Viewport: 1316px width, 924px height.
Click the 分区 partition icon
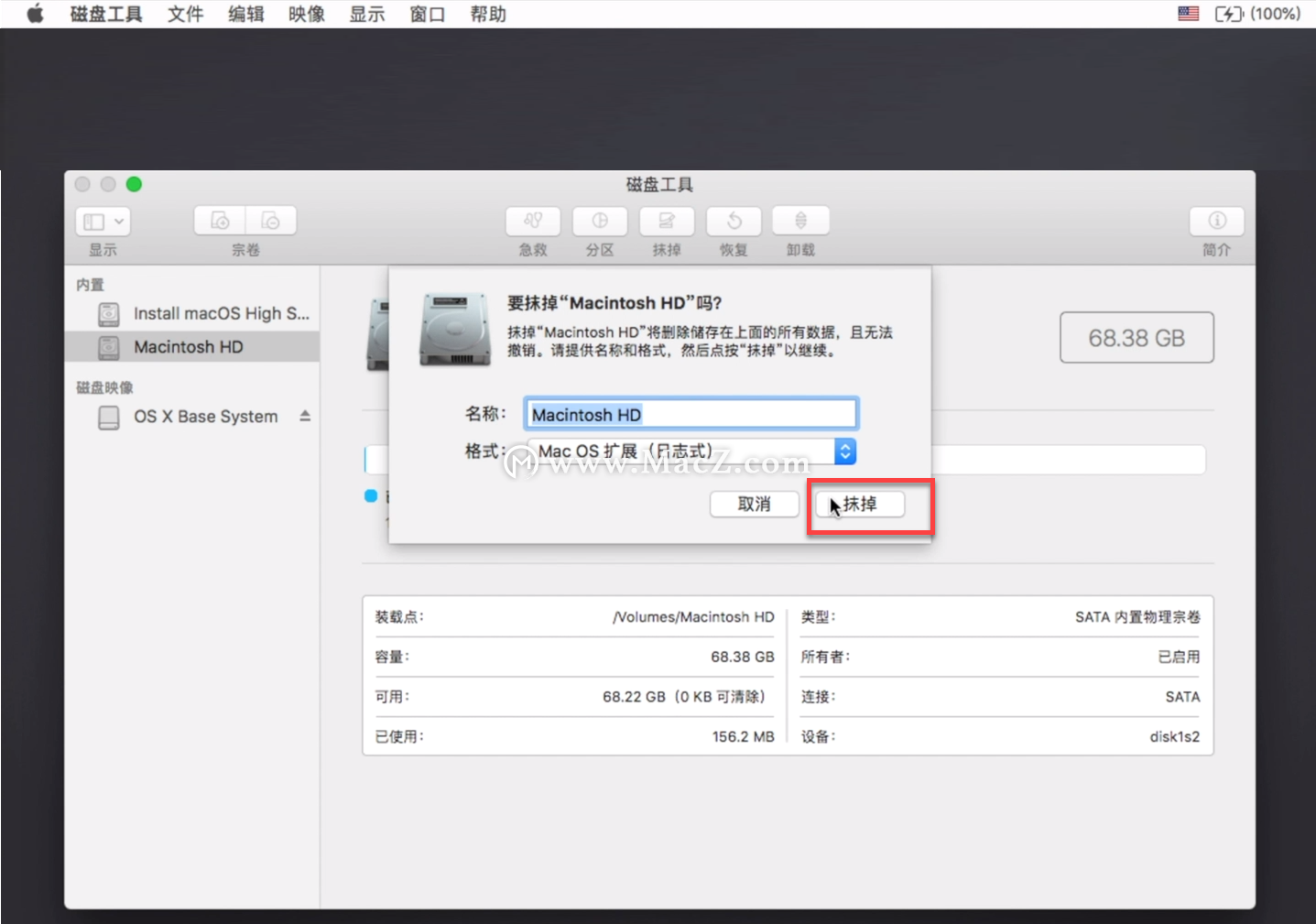tap(600, 221)
